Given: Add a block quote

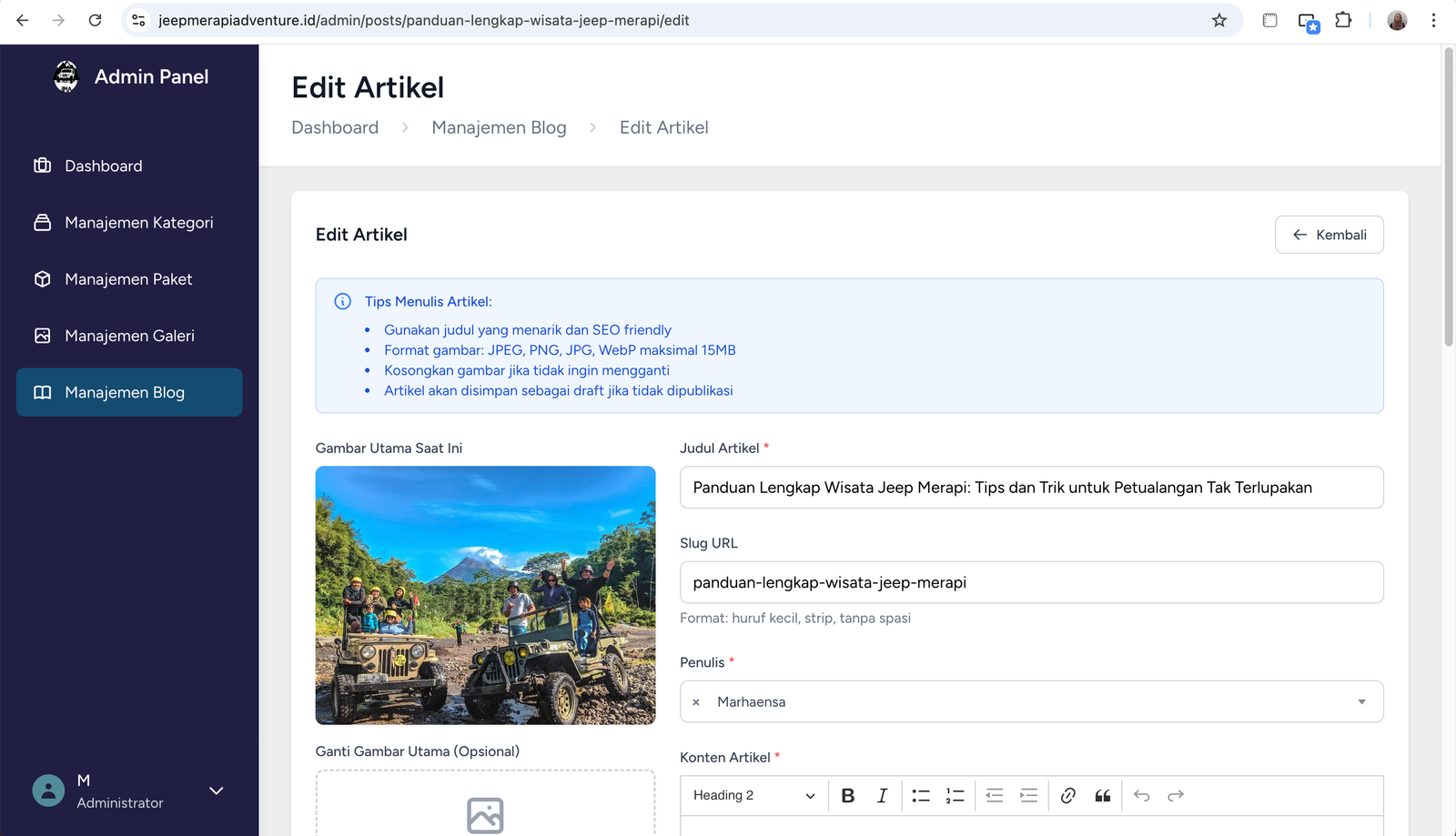Looking at the screenshot, I should tap(1103, 796).
